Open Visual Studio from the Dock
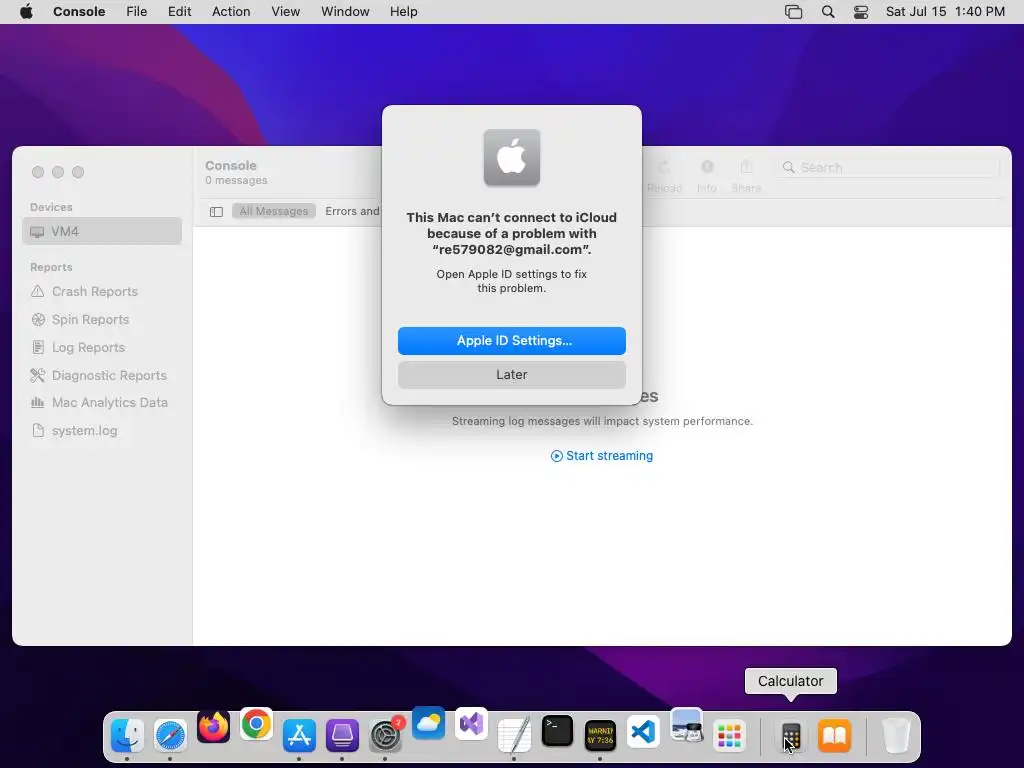 [x=472, y=724]
